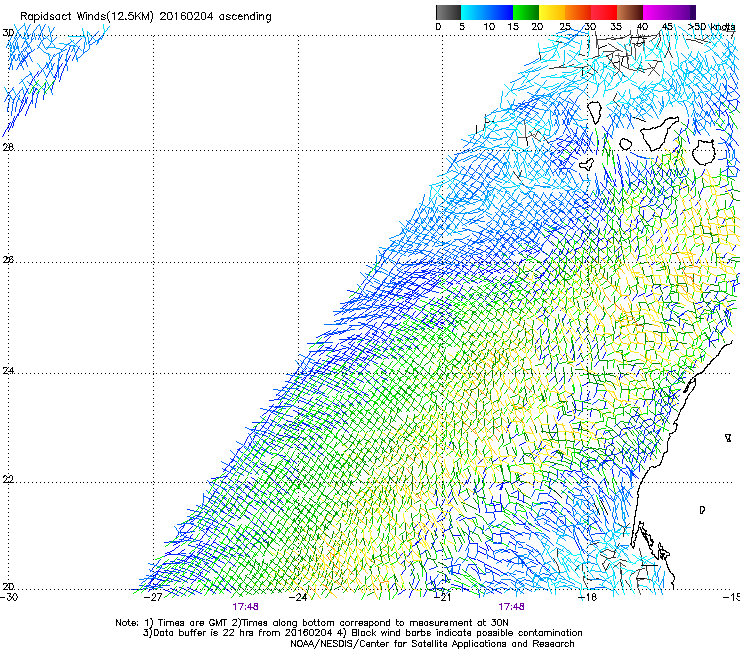740x650 pixels.
Task: Pick the brown 35-40 knots legend swatch
Action: 630,12
